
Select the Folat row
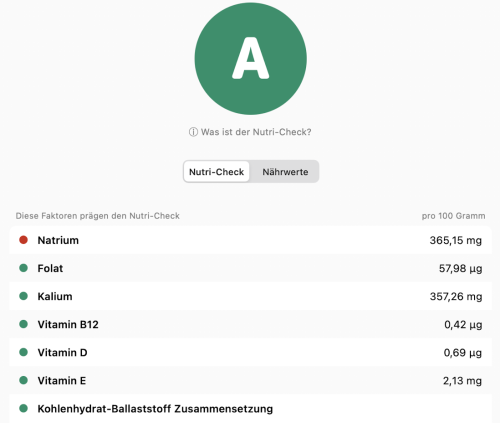pyautogui.click(x=250, y=268)
